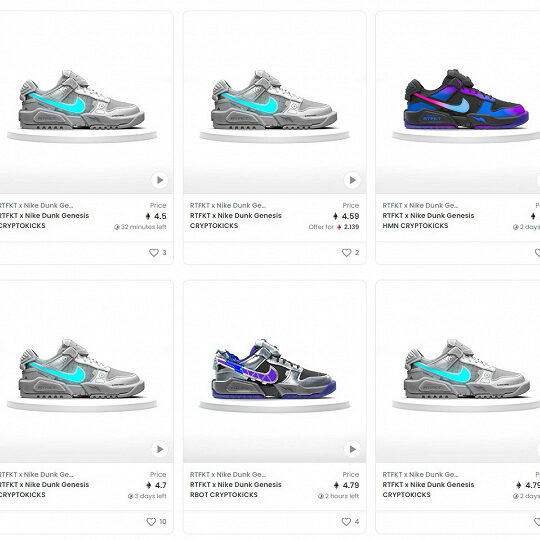The height and width of the screenshot is (540, 540).
Task: Favorite the sneaker with 10 likes
Action: 151,521
